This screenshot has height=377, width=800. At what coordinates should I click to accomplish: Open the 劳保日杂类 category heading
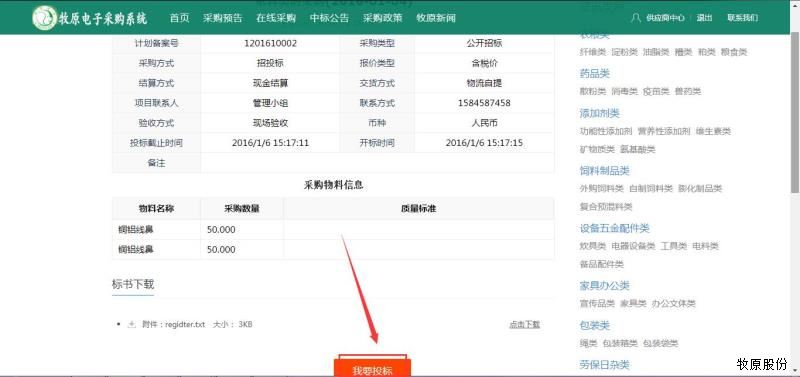point(605,365)
